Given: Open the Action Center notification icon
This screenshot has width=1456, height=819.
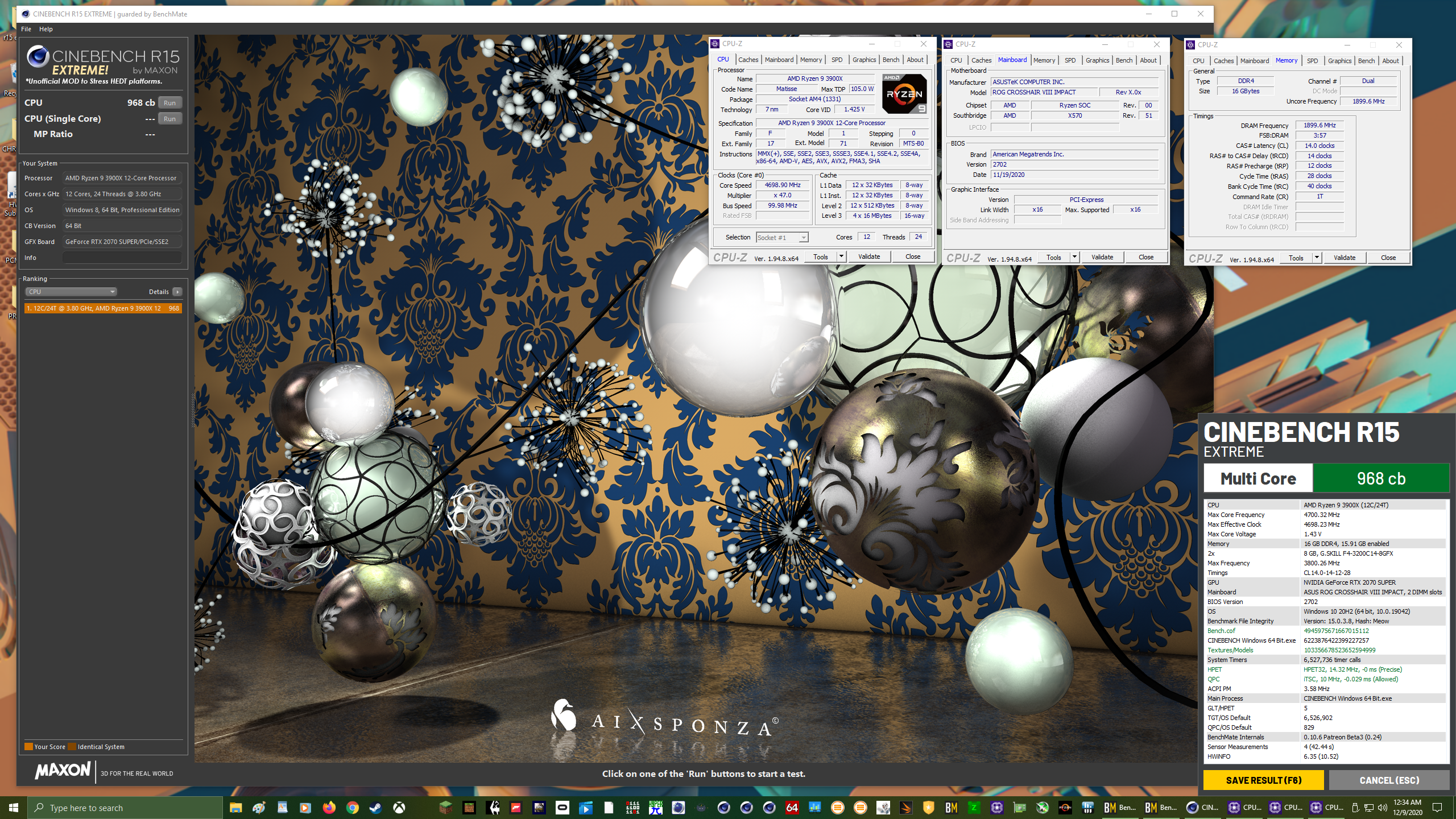Looking at the screenshot, I should (x=1437, y=808).
